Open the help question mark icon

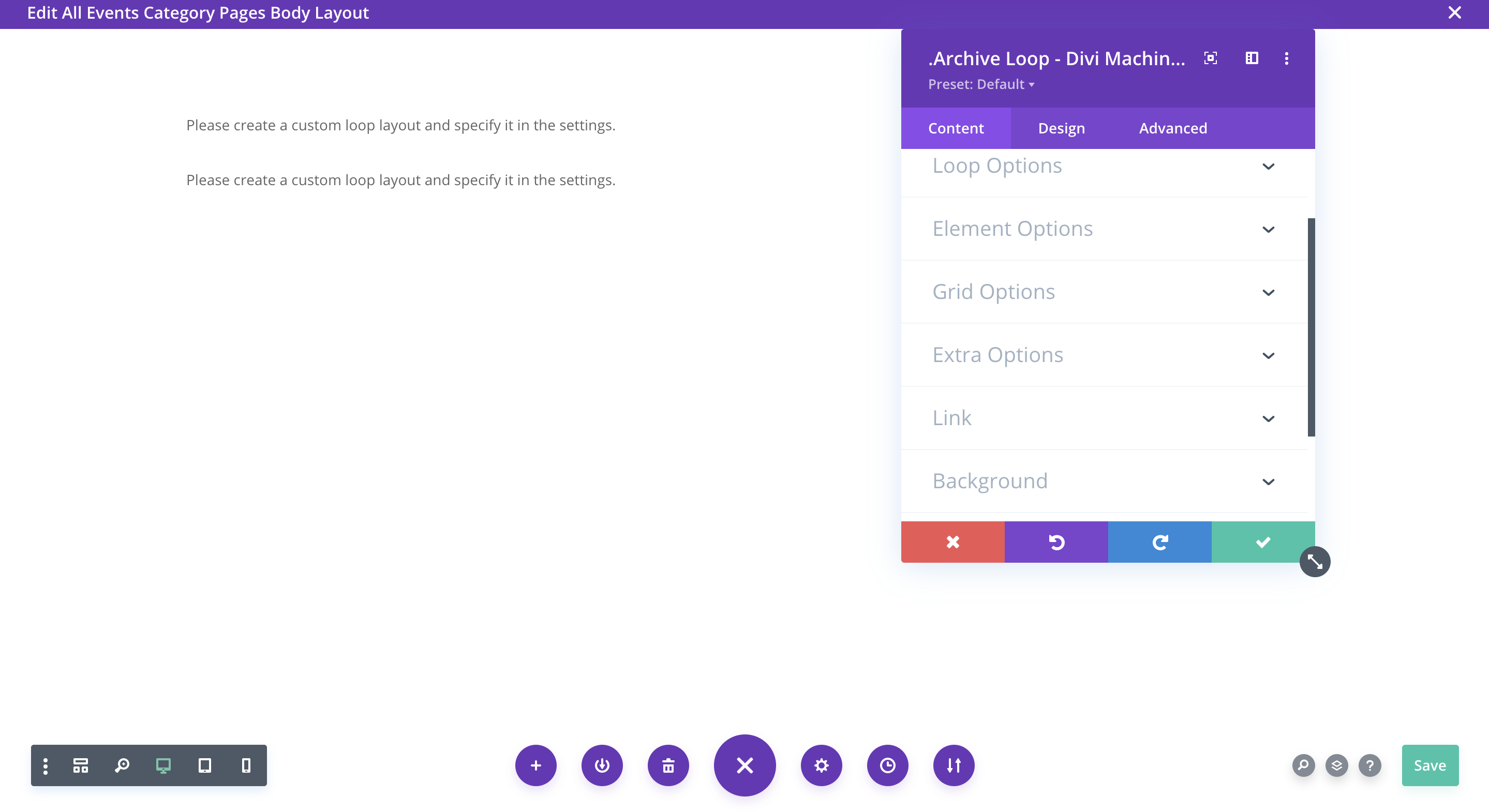point(1369,765)
